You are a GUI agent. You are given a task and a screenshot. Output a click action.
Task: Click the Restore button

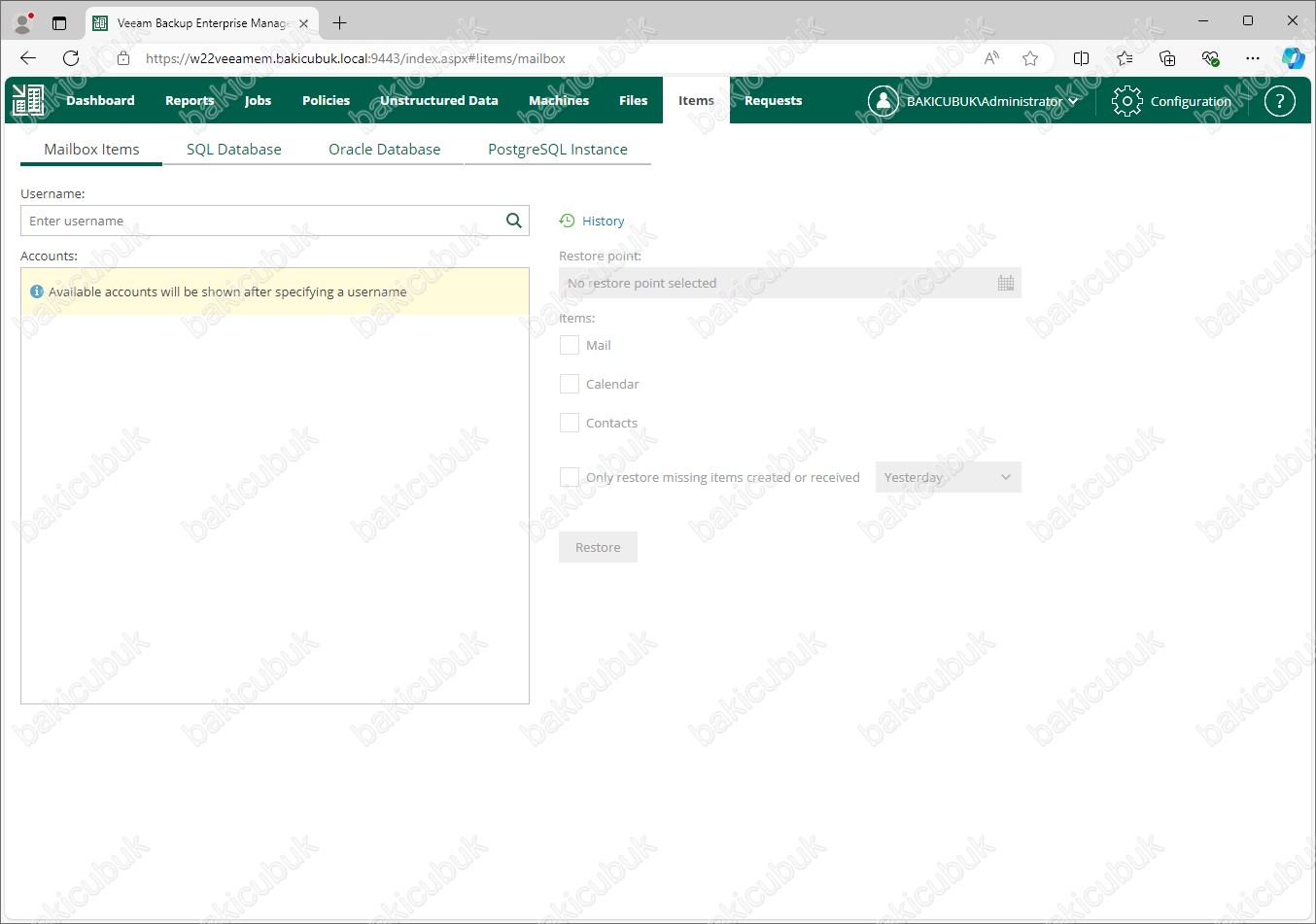click(598, 547)
